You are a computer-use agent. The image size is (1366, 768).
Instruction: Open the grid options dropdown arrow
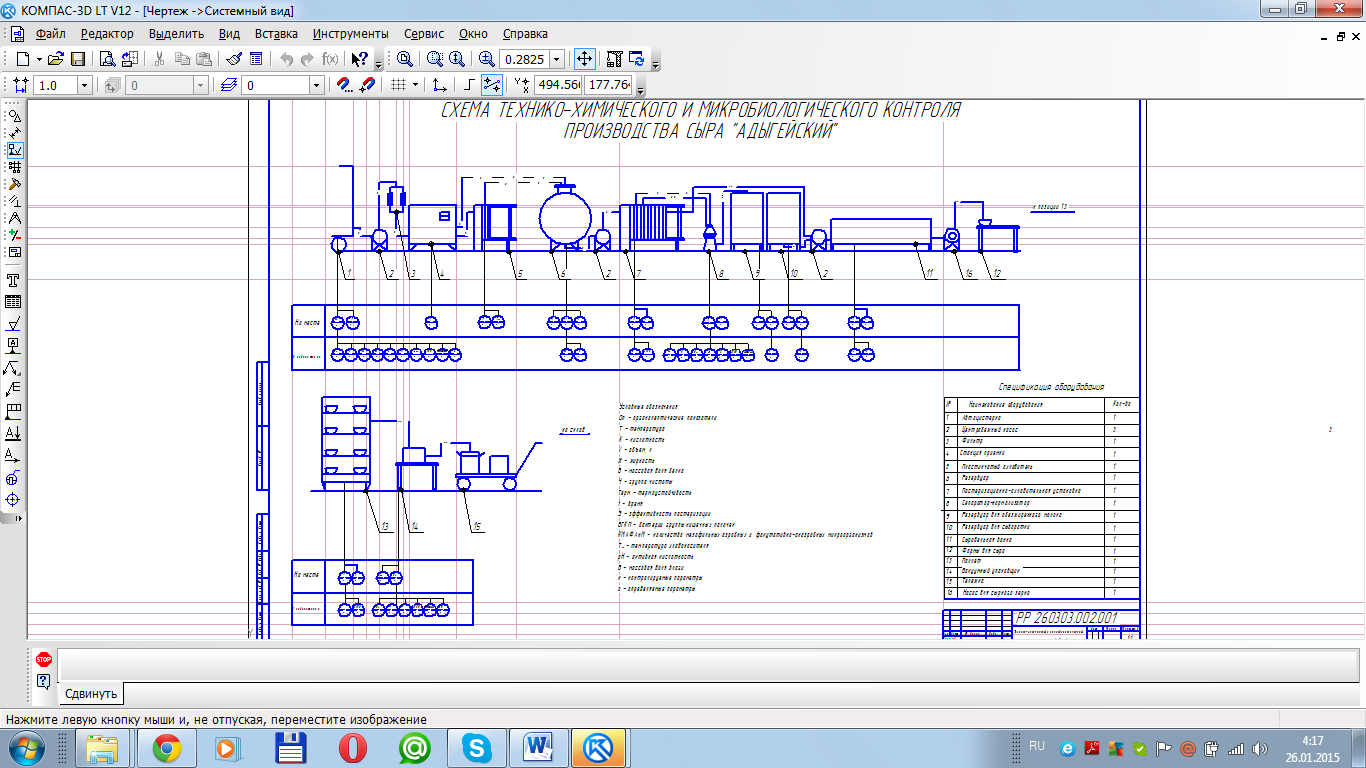tap(415, 85)
